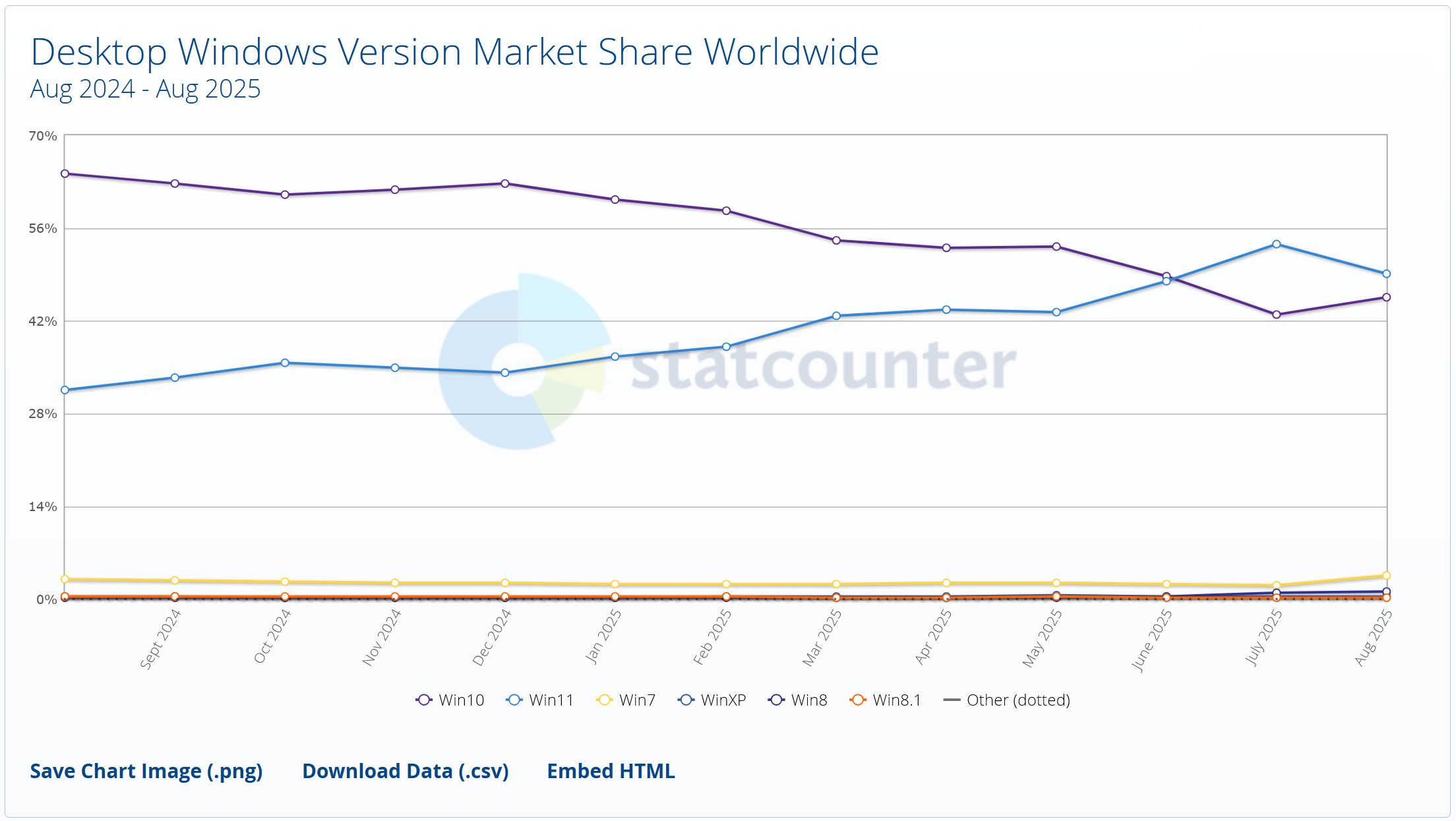The width and height of the screenshot is (1456, 821).
Task: Open the Save Chart Image (.png) link
Action: [146, 772]
